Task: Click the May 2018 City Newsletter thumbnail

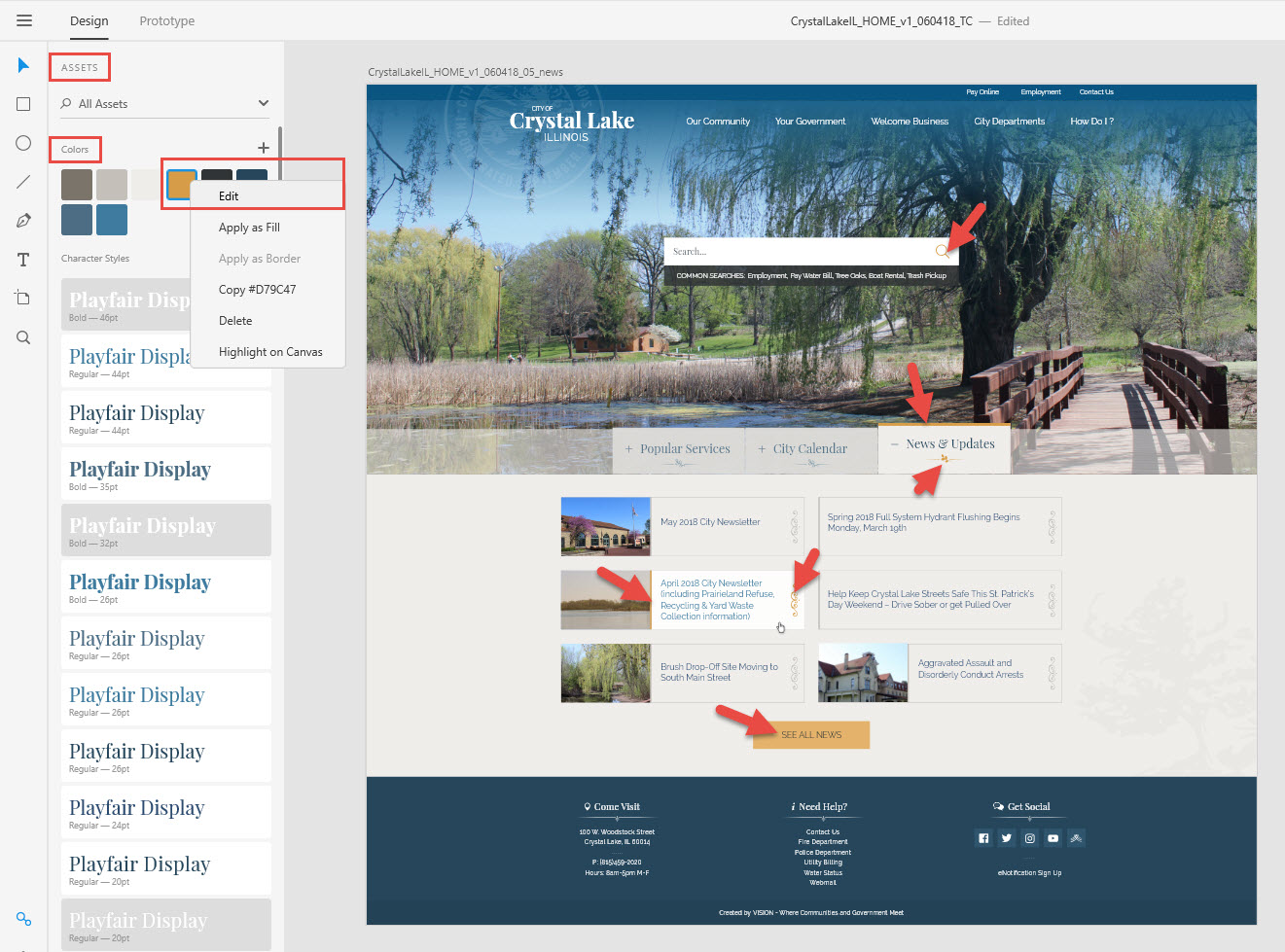Action: pos(606,527)
